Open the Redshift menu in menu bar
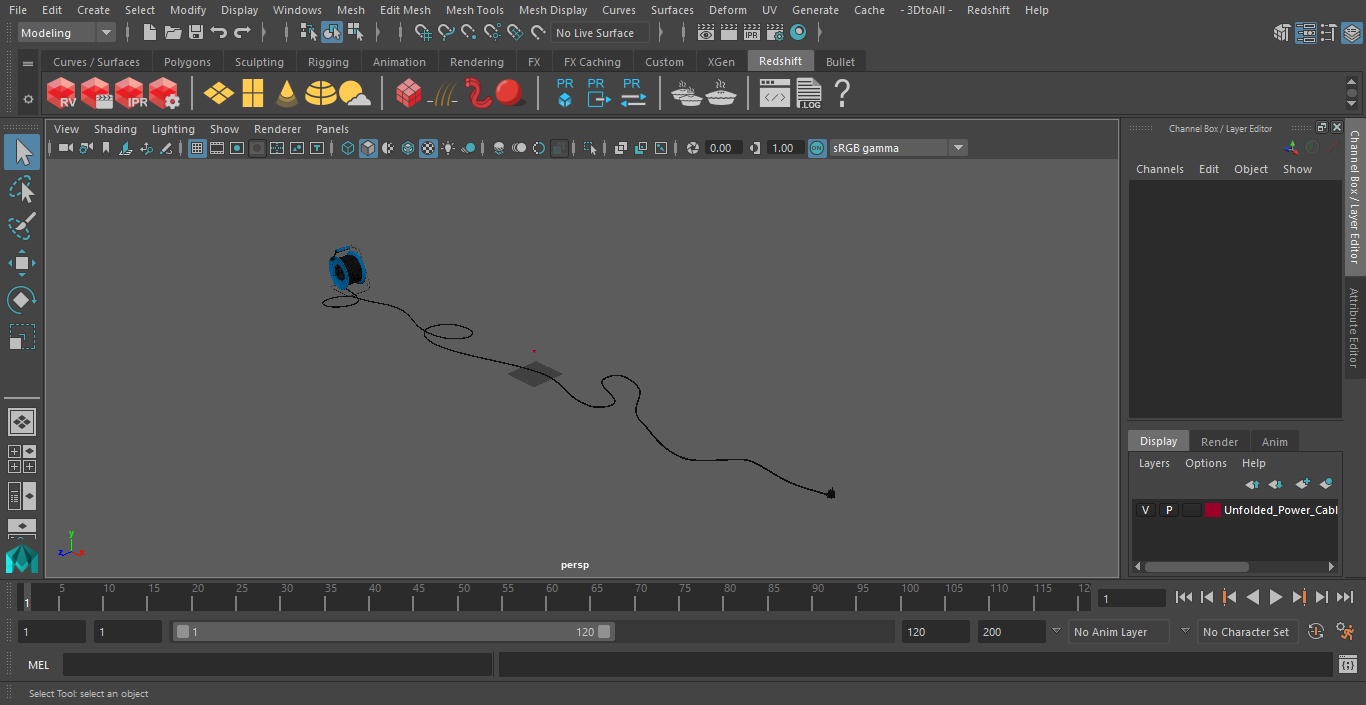Screen dimensions: 1366x705 988,10
